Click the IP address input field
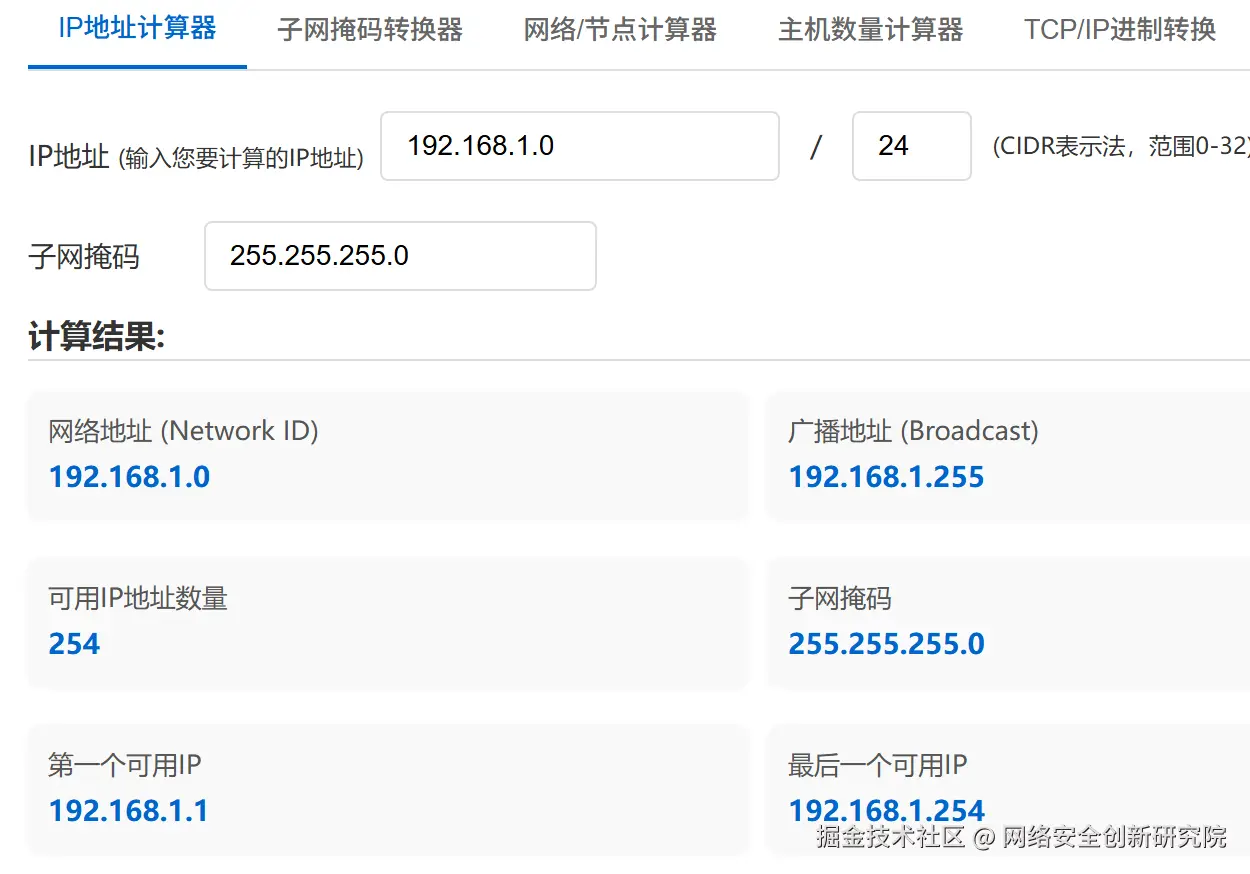Image resolution: width=1250 pixels, height=874 pixels. 579,146
